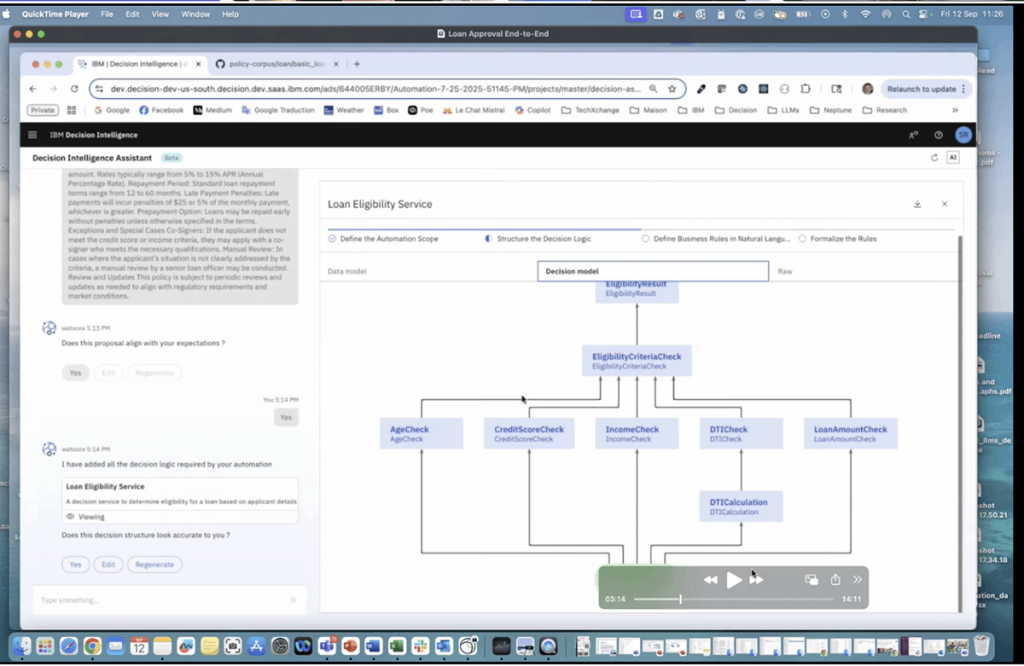Image resolution: width=1024 pixels, height=666 pixels.
Task: Click the zoom magnifier in the address bar
Action: (653, 89)
